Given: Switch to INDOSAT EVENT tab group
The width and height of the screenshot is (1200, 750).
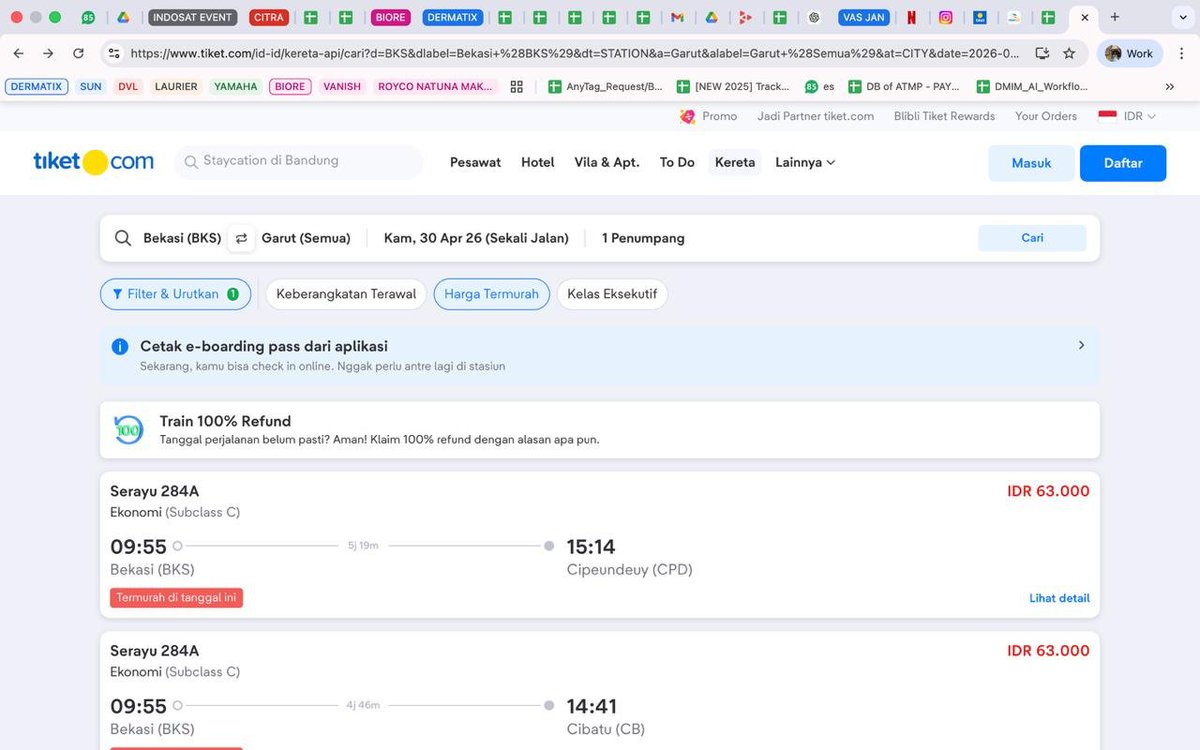Looking at the screenshot, I should tap(192, 17).
